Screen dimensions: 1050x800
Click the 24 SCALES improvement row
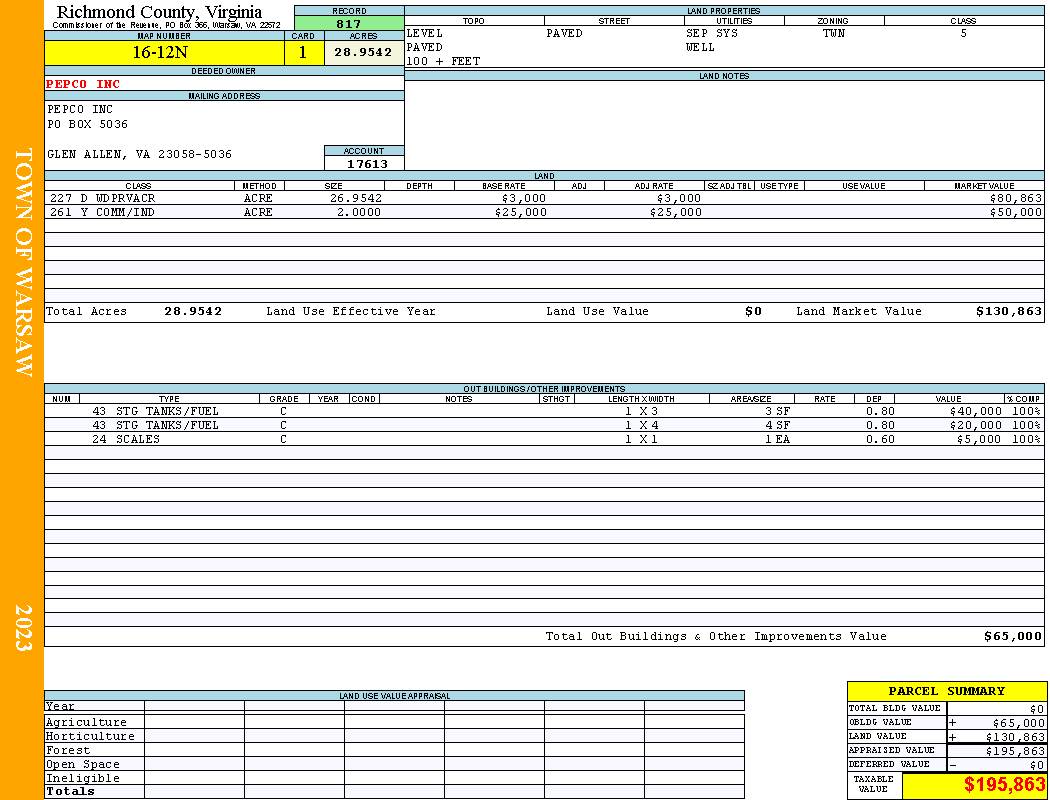point(544,439)
